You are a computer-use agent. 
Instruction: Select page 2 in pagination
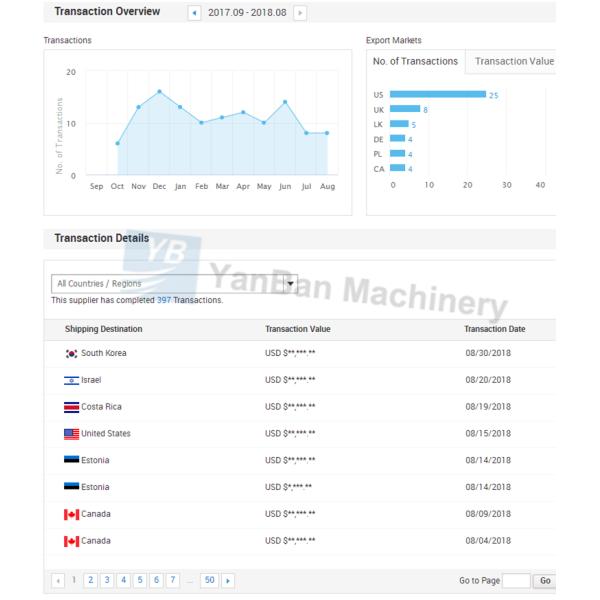coord(90,580)
